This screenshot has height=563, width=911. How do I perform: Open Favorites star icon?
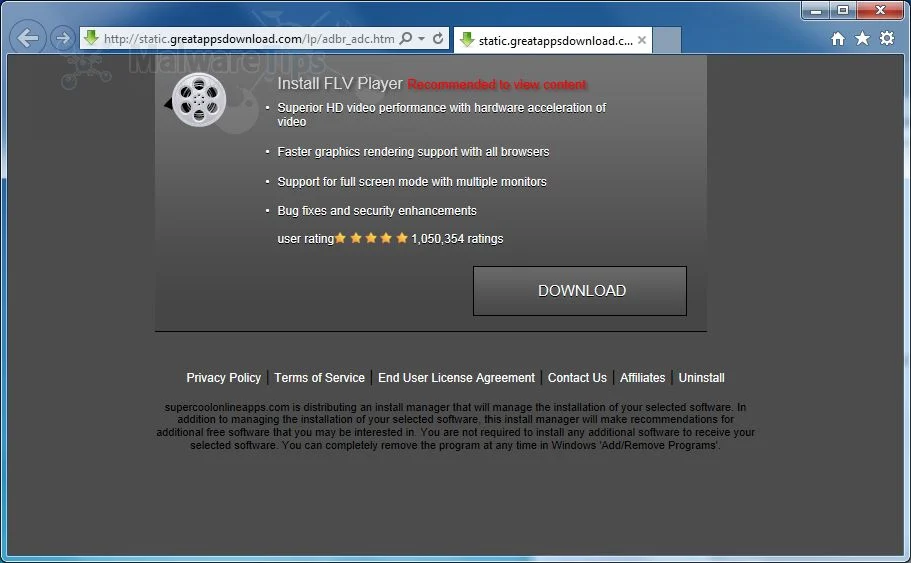point(862,38)
